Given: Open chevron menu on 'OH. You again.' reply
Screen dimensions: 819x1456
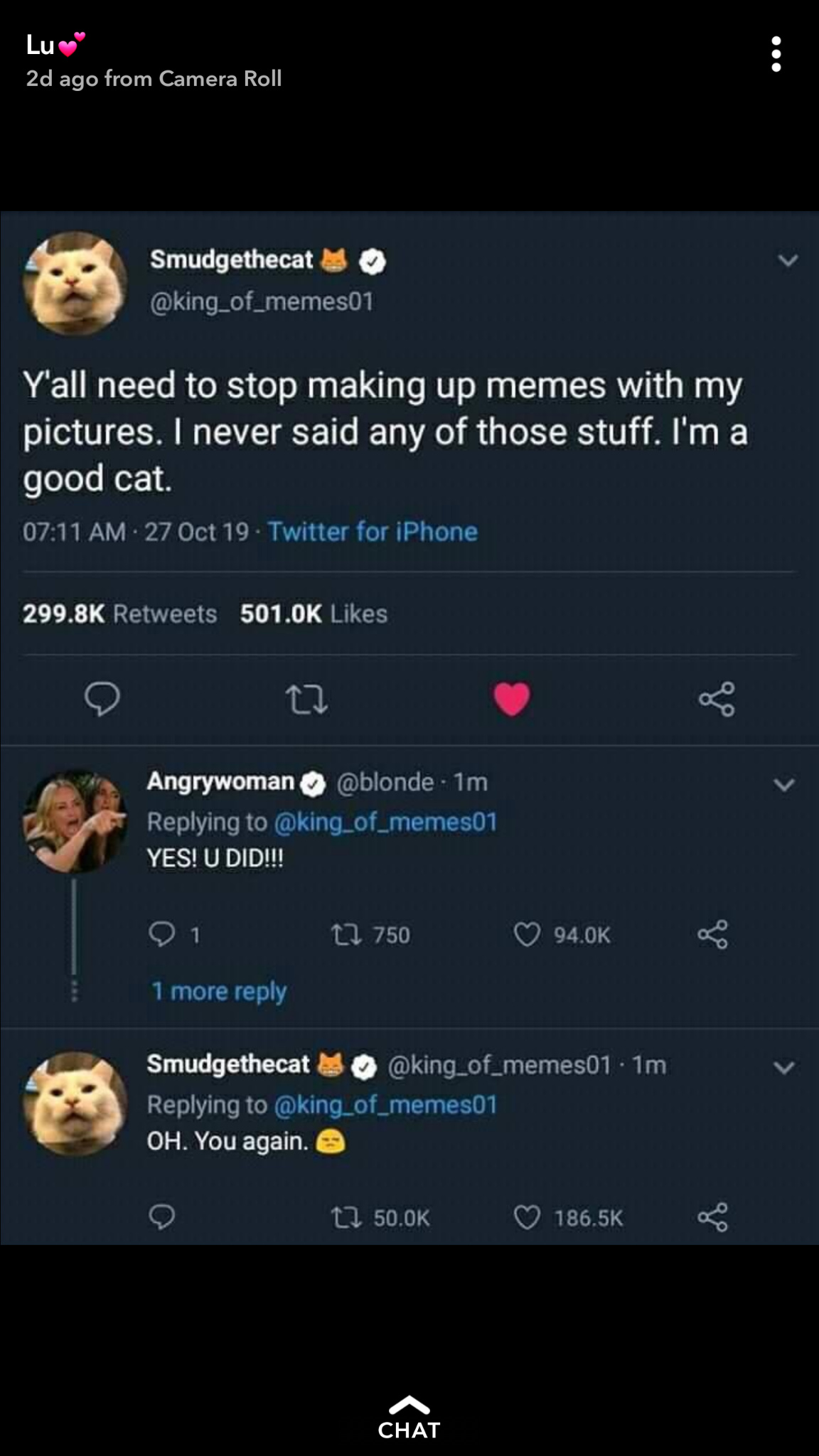Looking at the screenshot, I should click(x=784, y=1068).
